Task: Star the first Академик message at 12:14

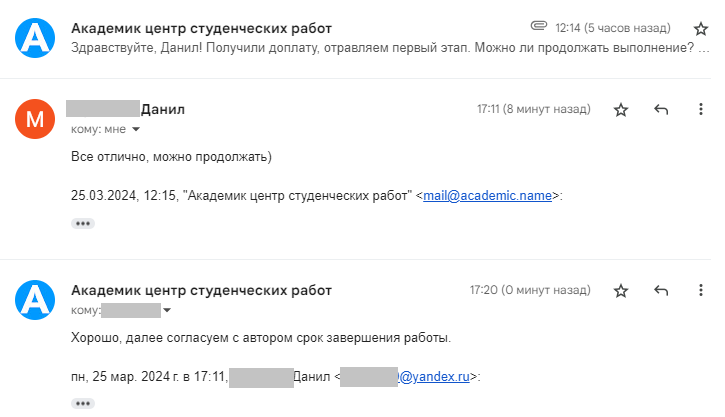Action: (x=700, y=29)
